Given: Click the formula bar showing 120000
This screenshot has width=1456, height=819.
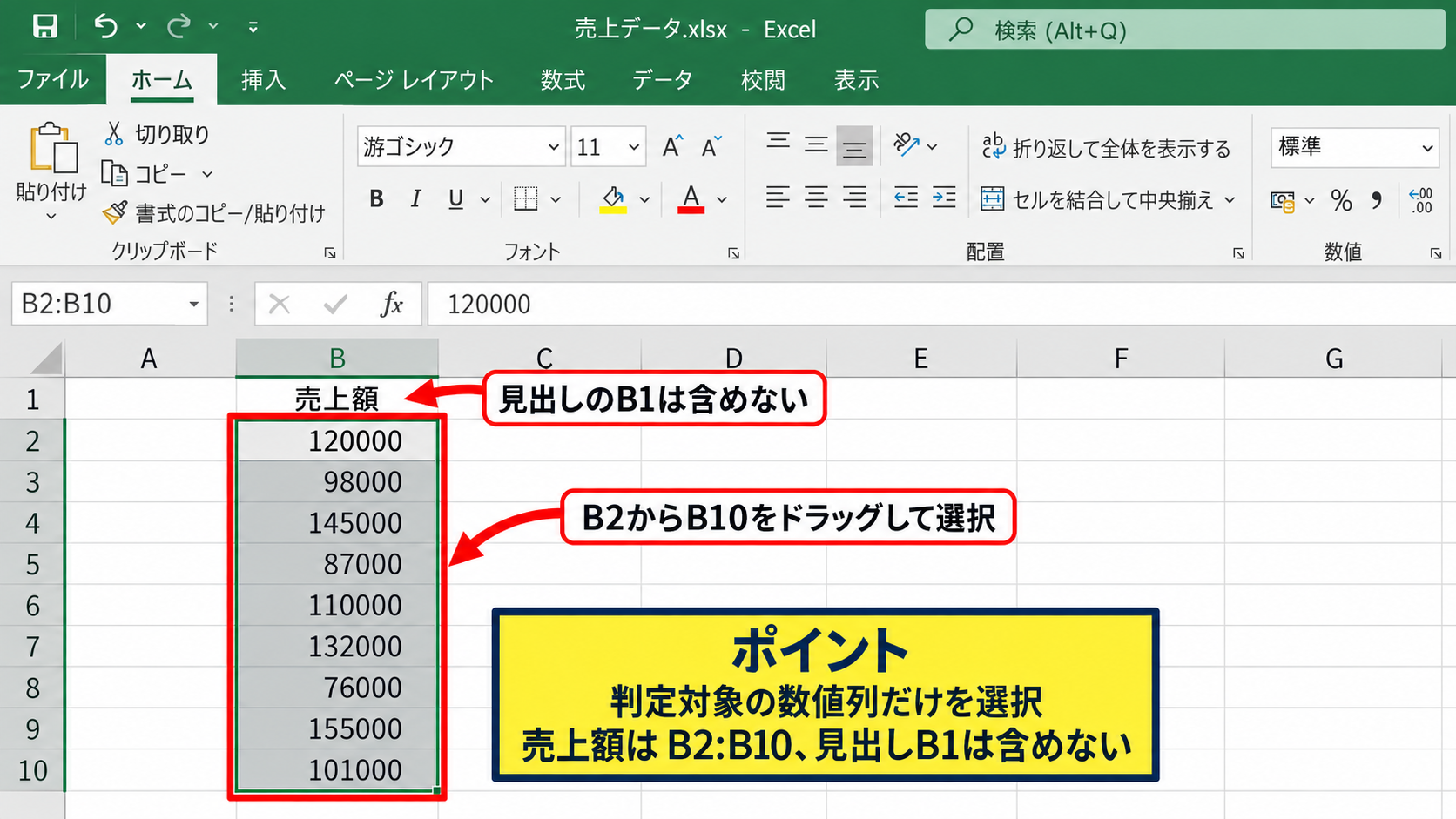Looking at the screenshot, I should pyautogui.click(x=940, y=304).
